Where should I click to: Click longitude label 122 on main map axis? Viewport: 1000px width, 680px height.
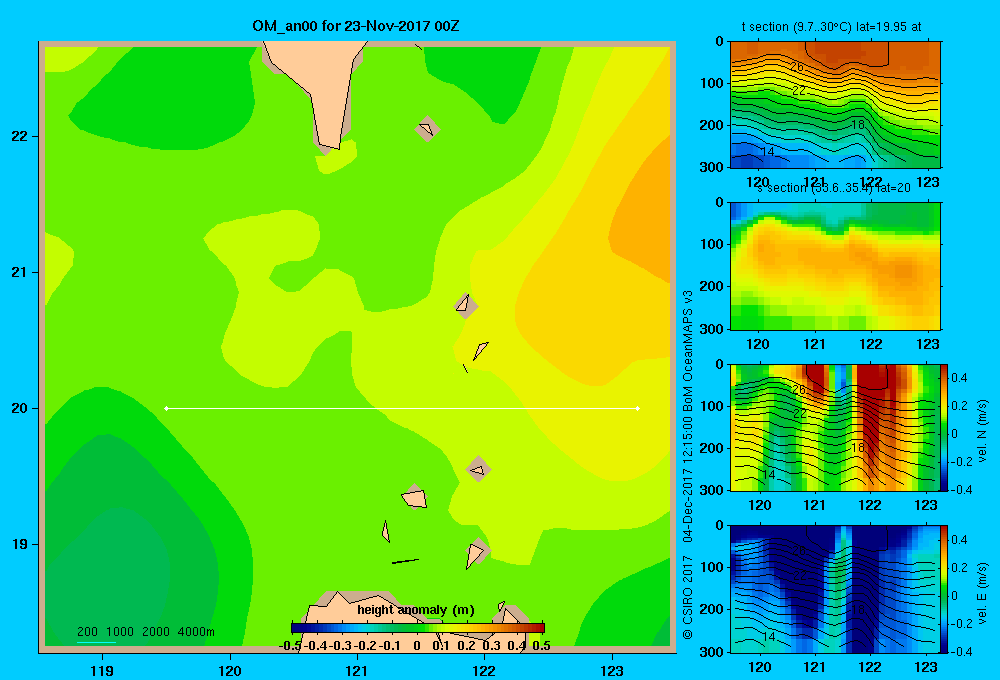pos(484,670)
